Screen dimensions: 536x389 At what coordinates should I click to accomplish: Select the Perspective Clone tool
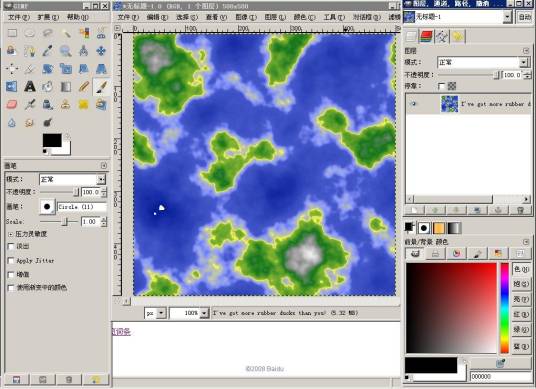(x=101, y=104)
